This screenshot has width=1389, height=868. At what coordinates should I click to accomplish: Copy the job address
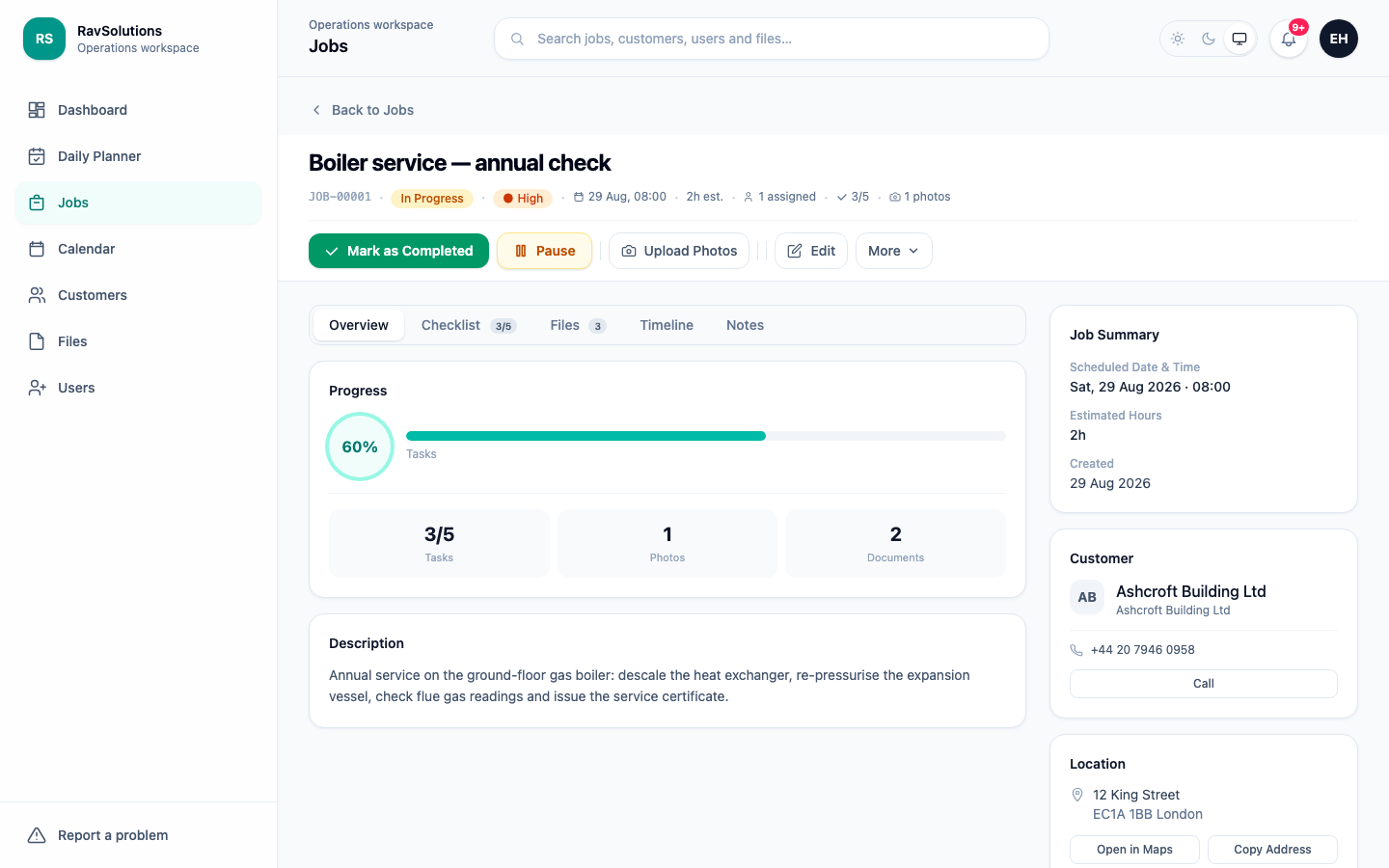(x=1272, y=850)
